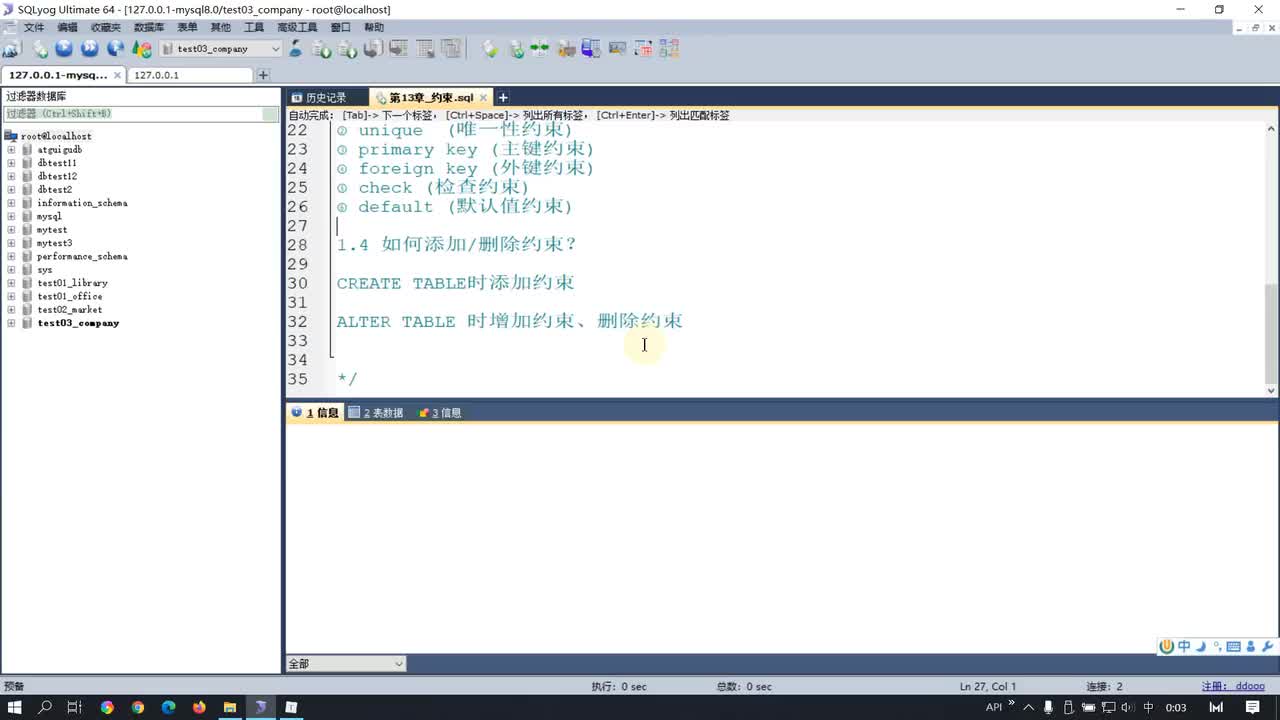Open the 工具 menu
The image size is (1280, 720).
[x=254, y=28]
